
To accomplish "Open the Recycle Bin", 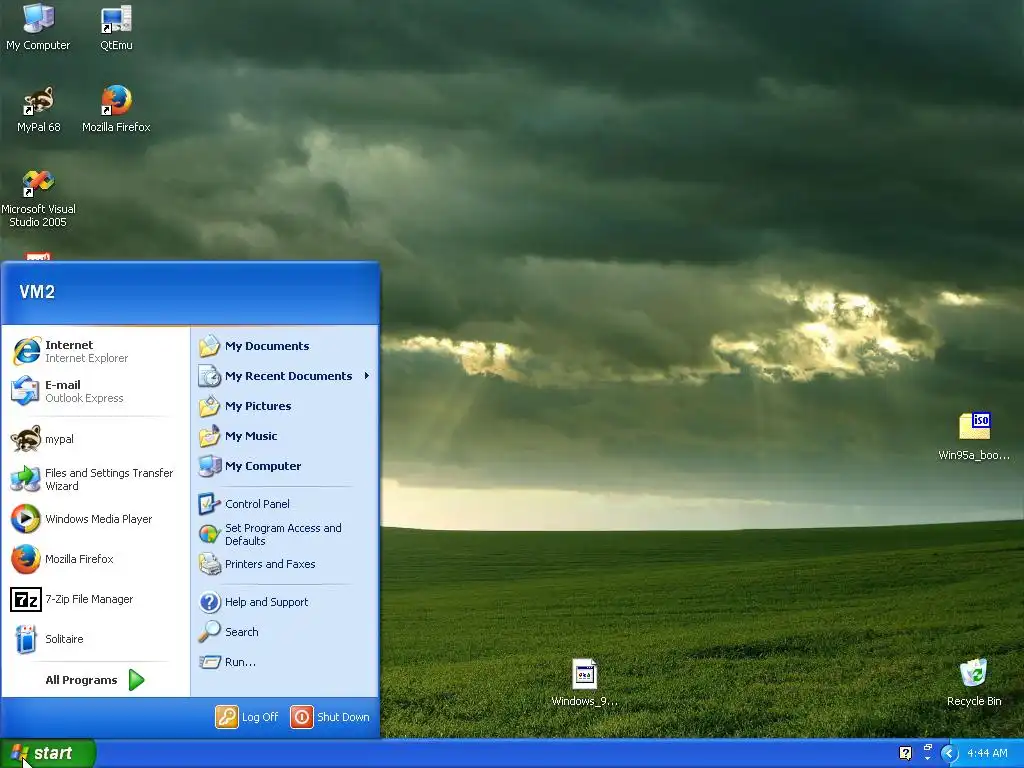I will (x=974, y=682).
